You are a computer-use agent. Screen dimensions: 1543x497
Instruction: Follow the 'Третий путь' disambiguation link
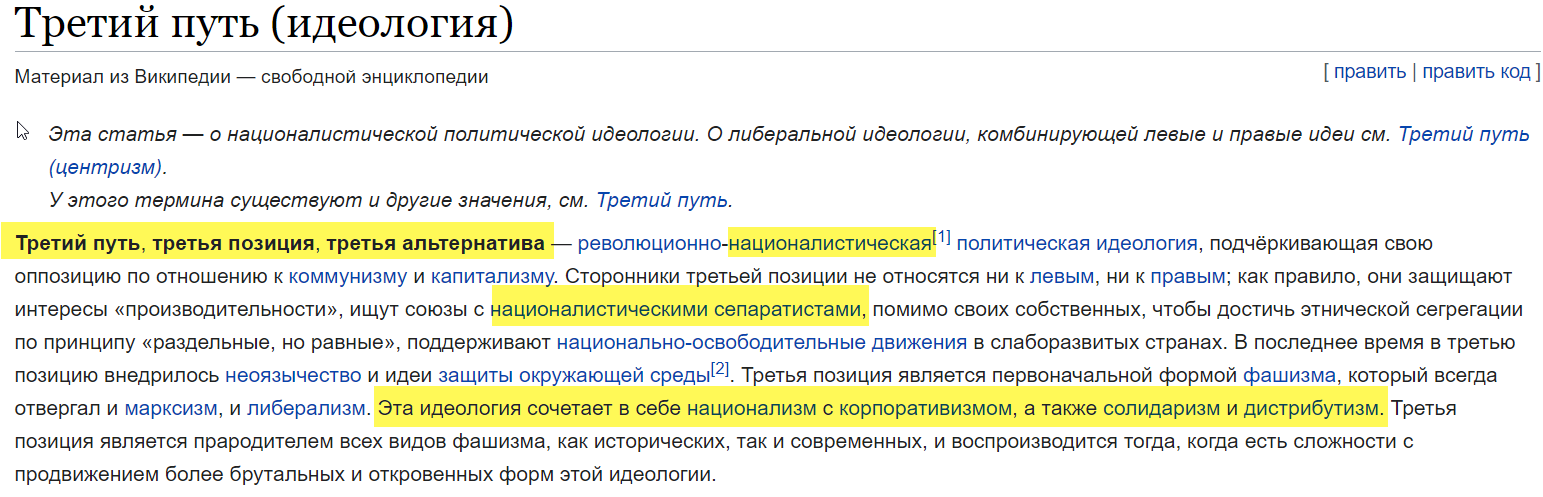pyautogui.click(x=662, y=199)
